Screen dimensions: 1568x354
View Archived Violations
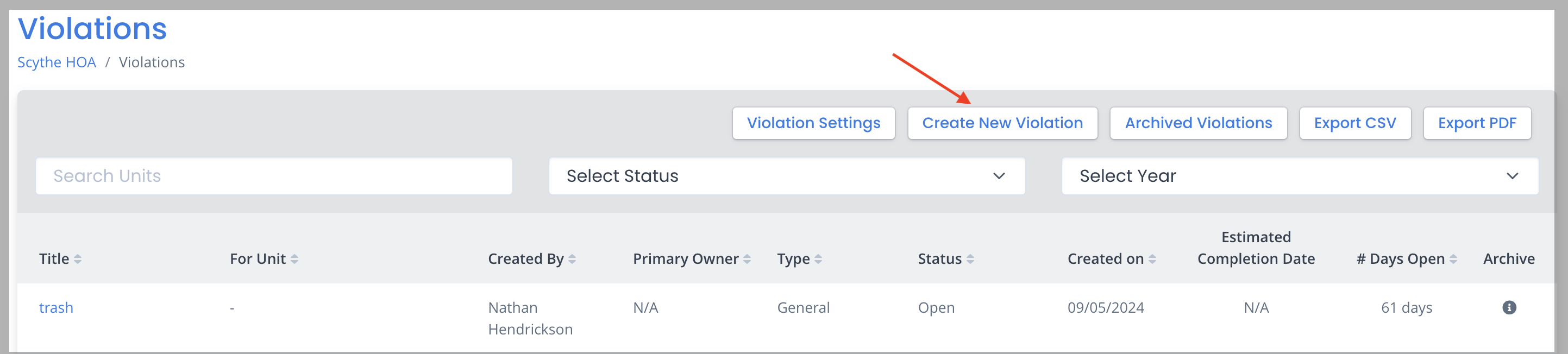pyautogui.click(x=1198, y=123)
